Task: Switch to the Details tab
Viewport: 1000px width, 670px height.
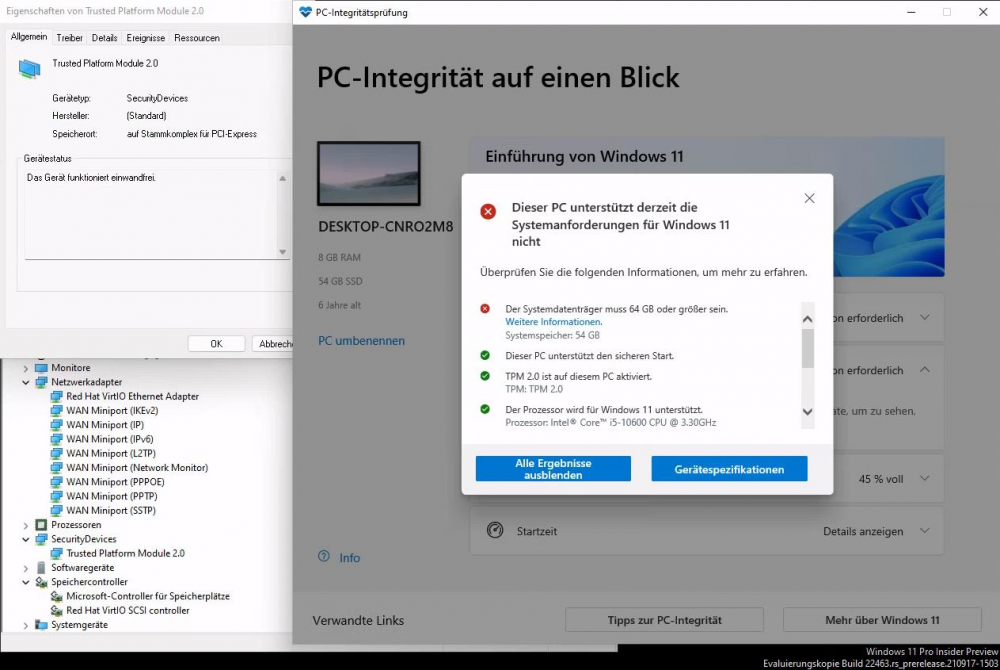Action: click(x=105, y=38)
